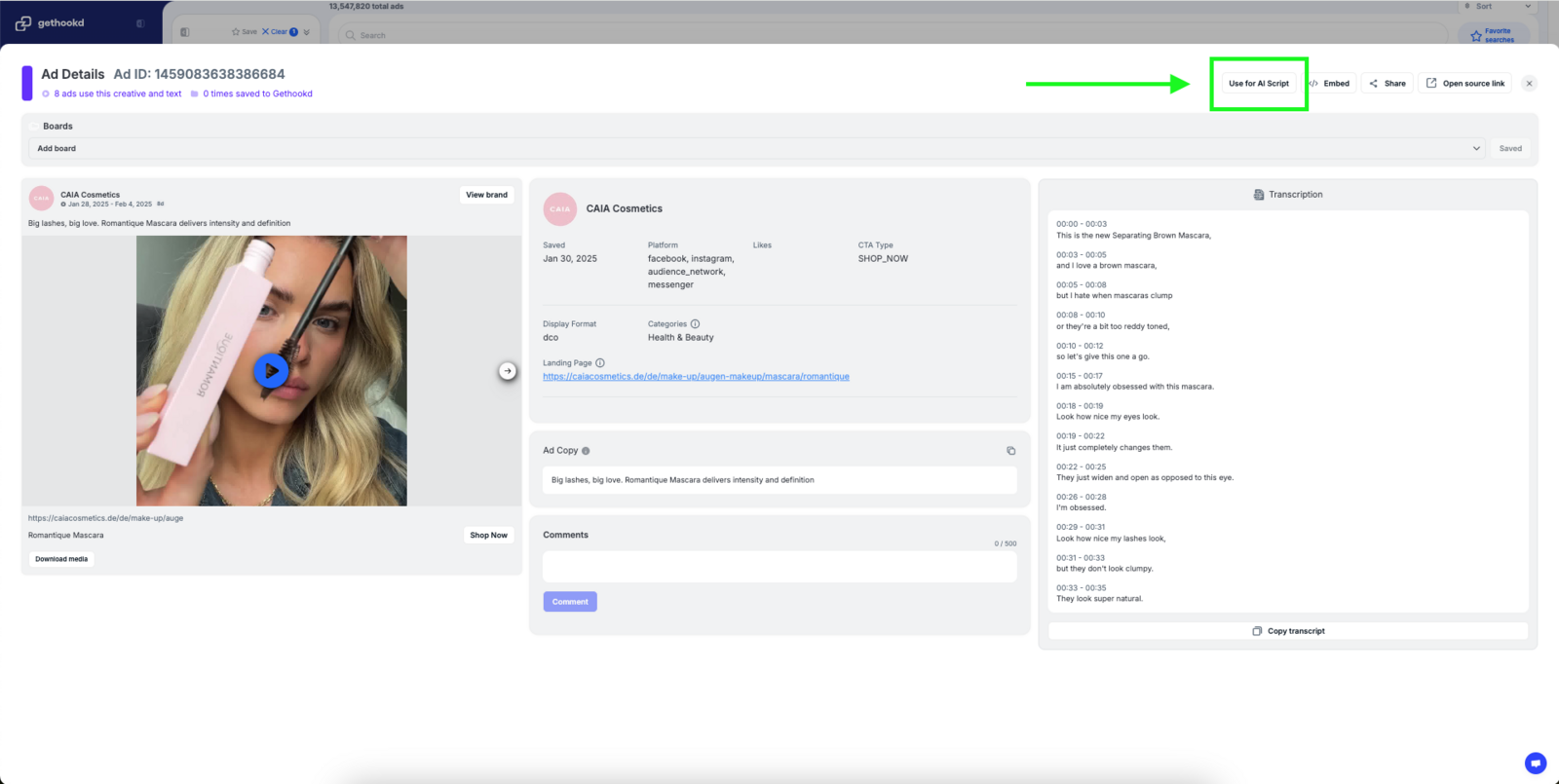This screenshot has height=784, width=1559.
Task: Open the caiacosmetics.de landing page link
Action: 696,377
